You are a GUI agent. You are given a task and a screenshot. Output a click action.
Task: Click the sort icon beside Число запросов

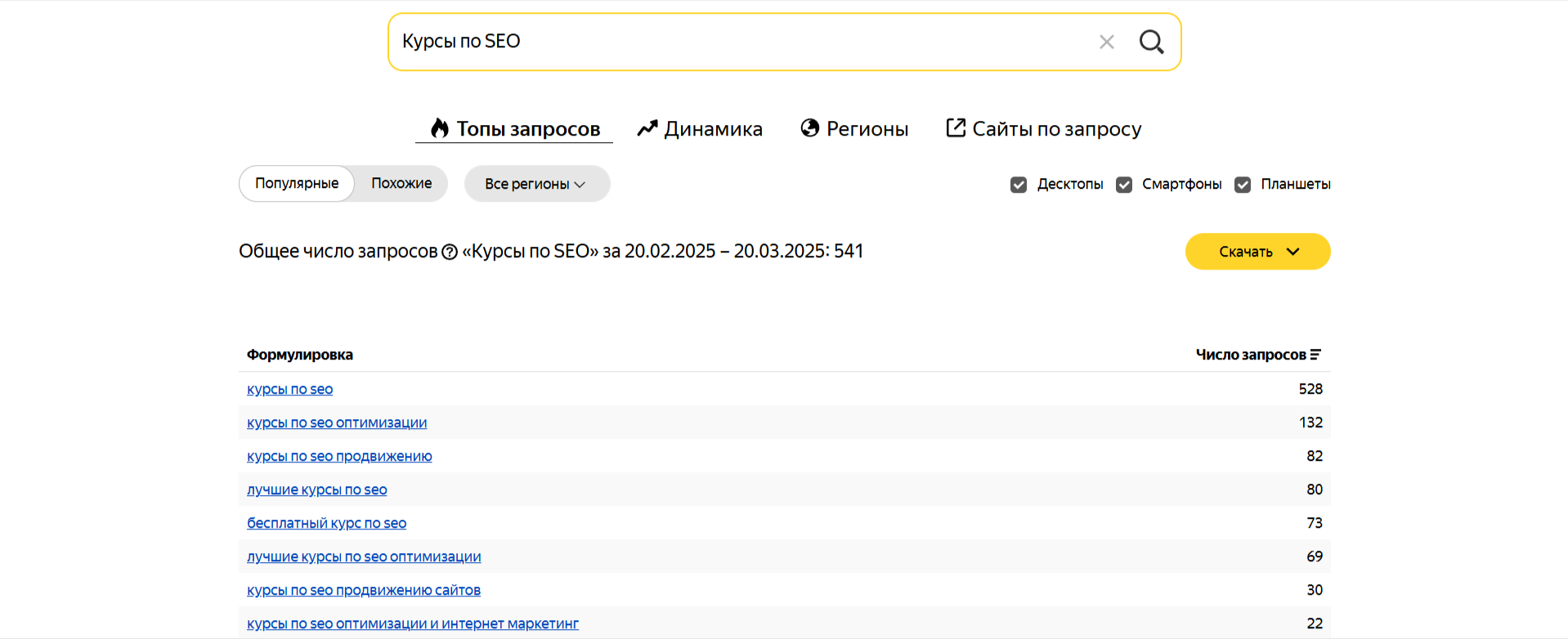(1315, 355)
